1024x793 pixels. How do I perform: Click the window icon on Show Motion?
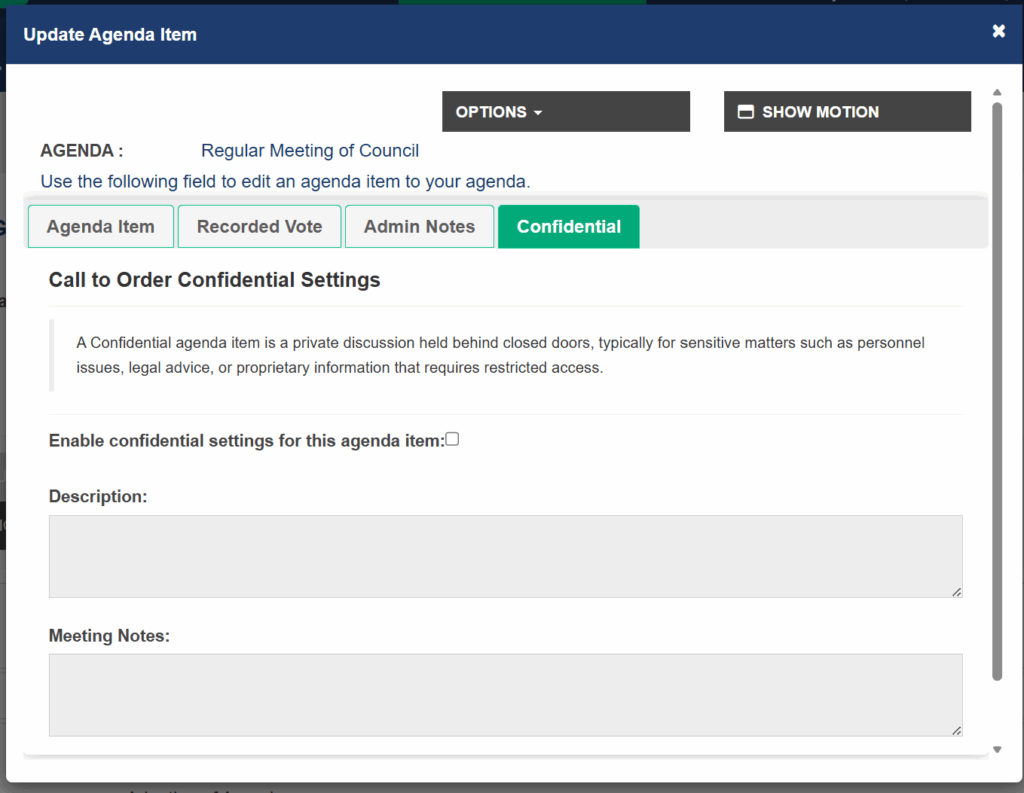(745, 112)
